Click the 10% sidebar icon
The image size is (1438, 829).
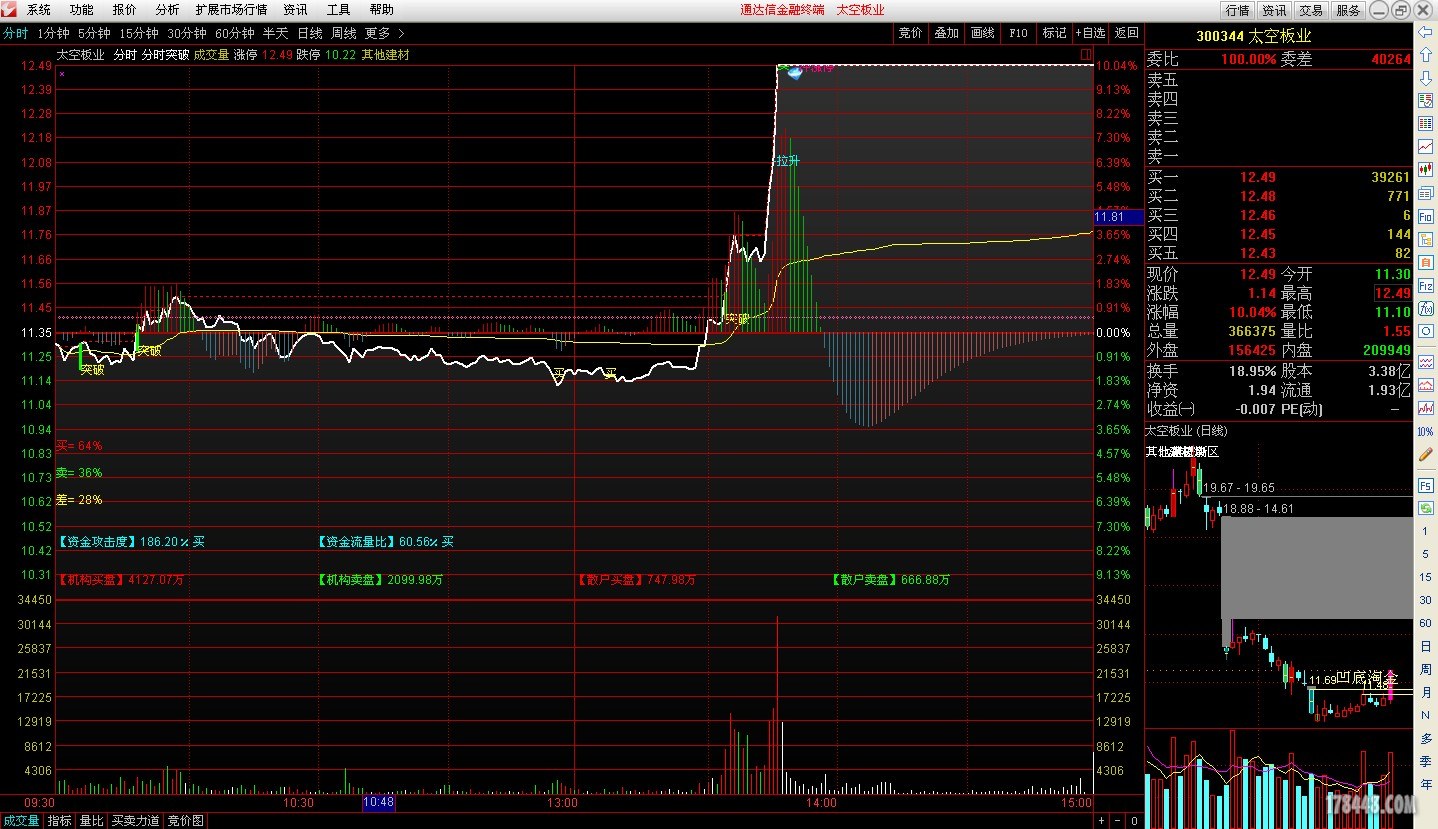(x=1425, y=431)
